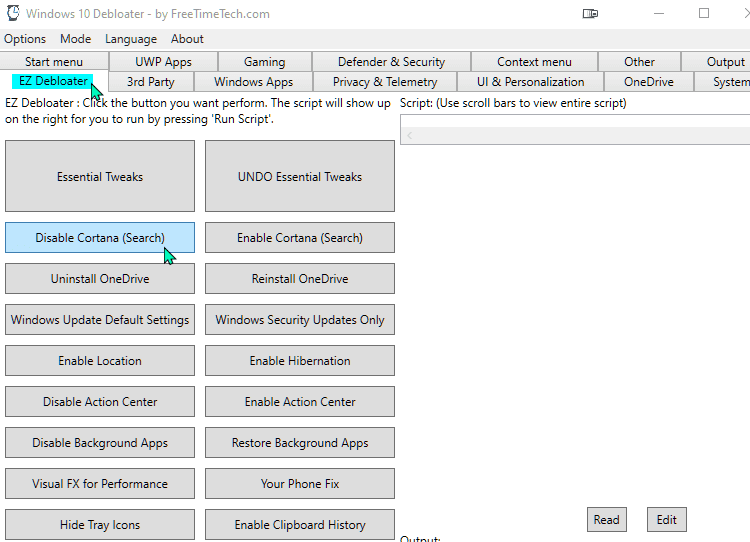Click Disable Background Apps

tap(100, 442)
